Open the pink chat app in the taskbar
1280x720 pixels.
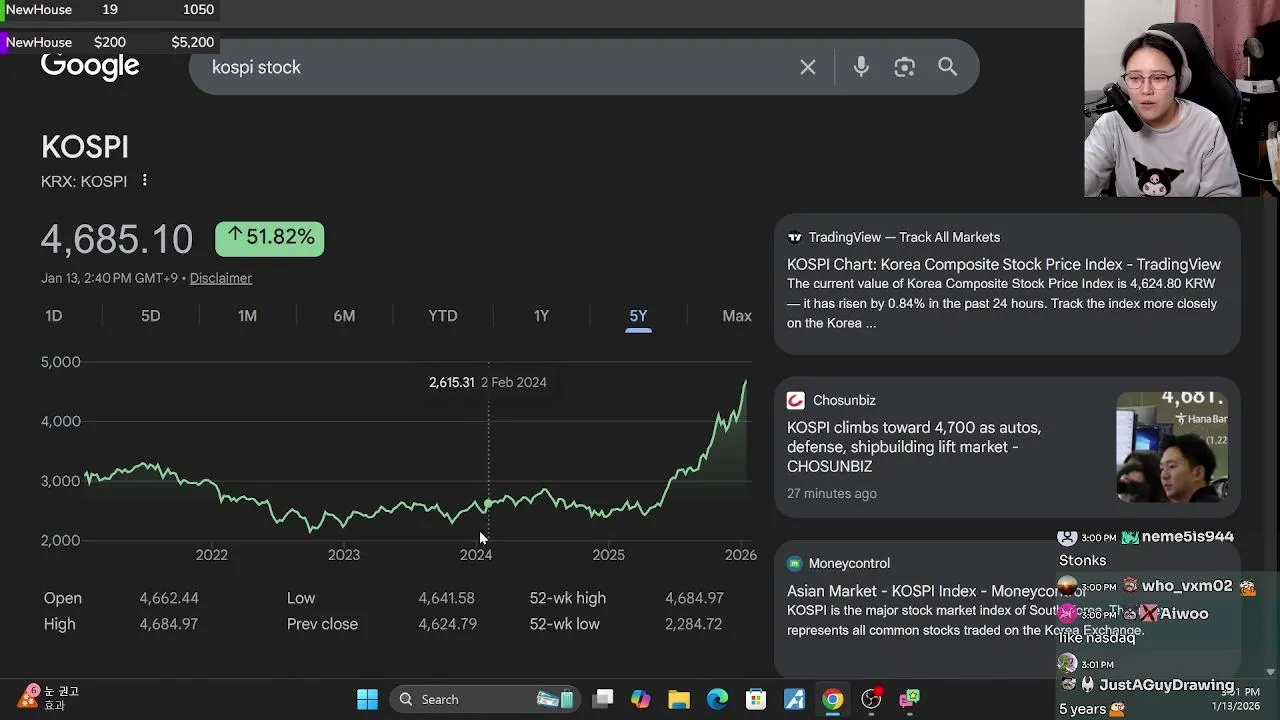909,699
